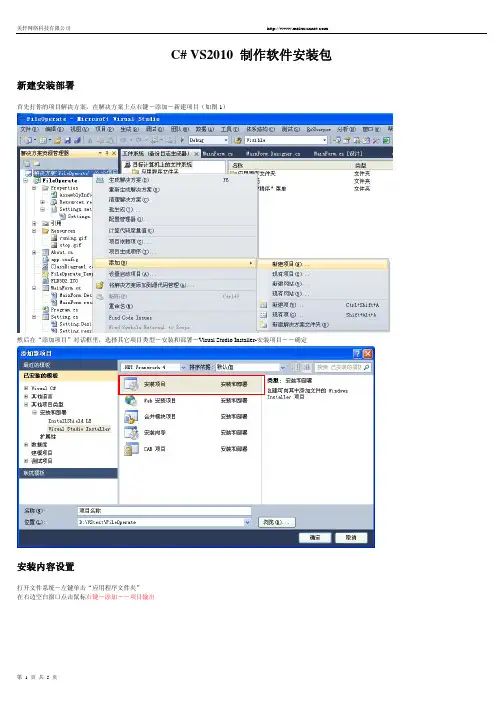Switch to MainForm.Designer.cs tab
This screenshot has height=711, width=503.
(x=273, y=154)
